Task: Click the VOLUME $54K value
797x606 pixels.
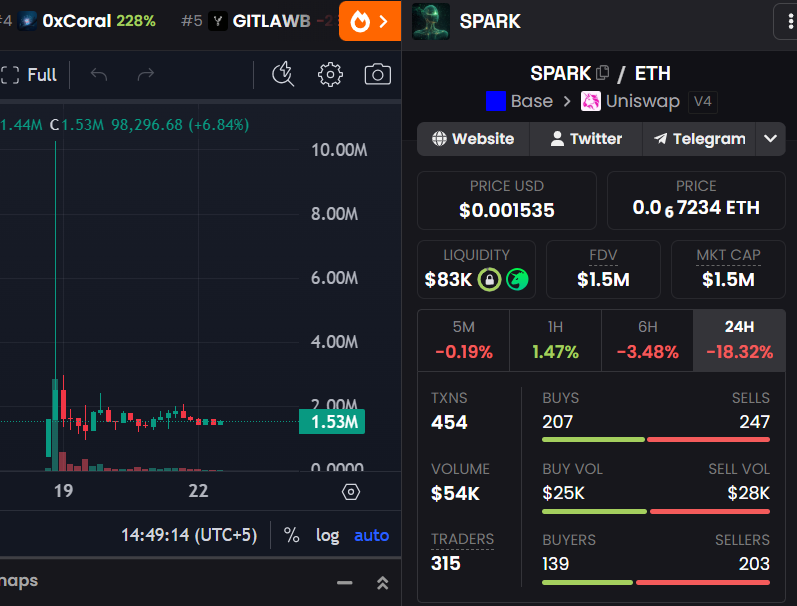Action: (455, 493)
